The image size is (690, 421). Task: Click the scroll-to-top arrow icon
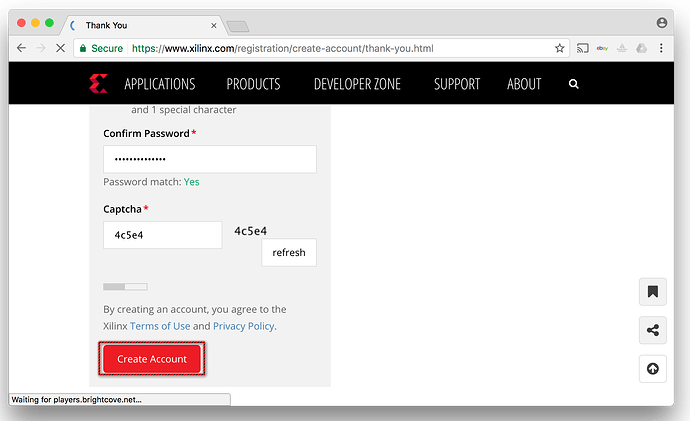pos(652,369)
